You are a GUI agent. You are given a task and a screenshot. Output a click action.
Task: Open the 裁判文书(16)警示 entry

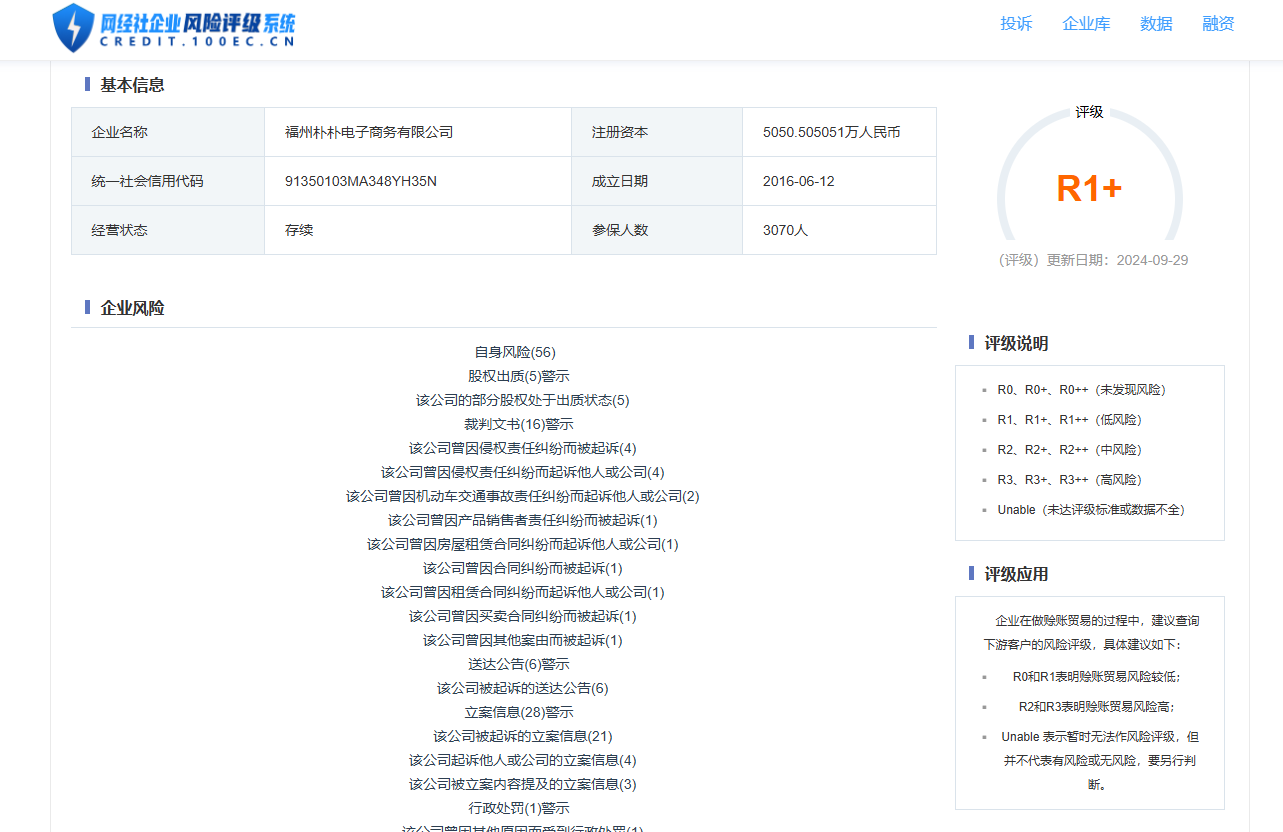[x=519, y=424]
